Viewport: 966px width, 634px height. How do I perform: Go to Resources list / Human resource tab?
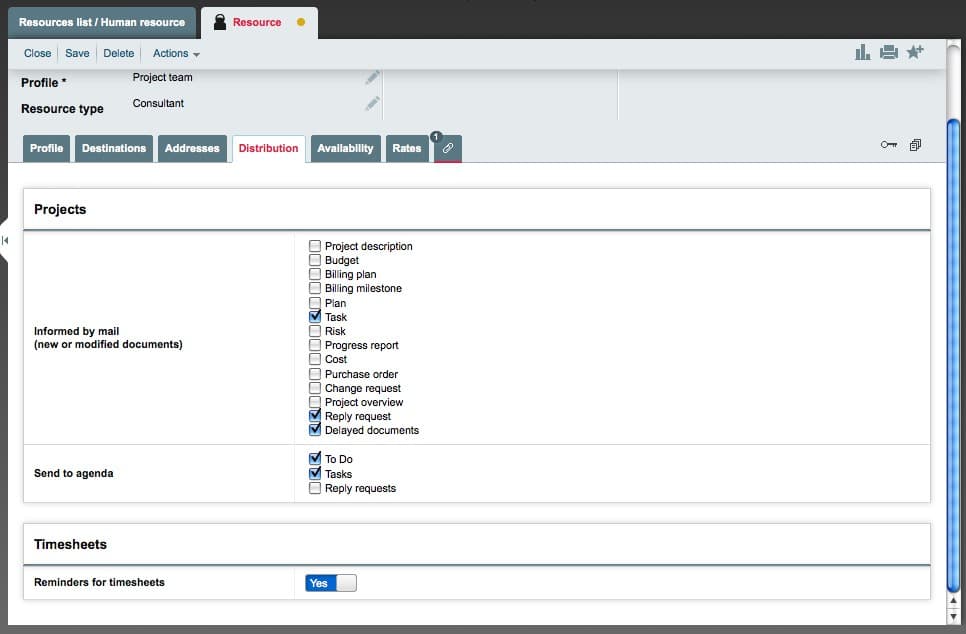point(101,22)
